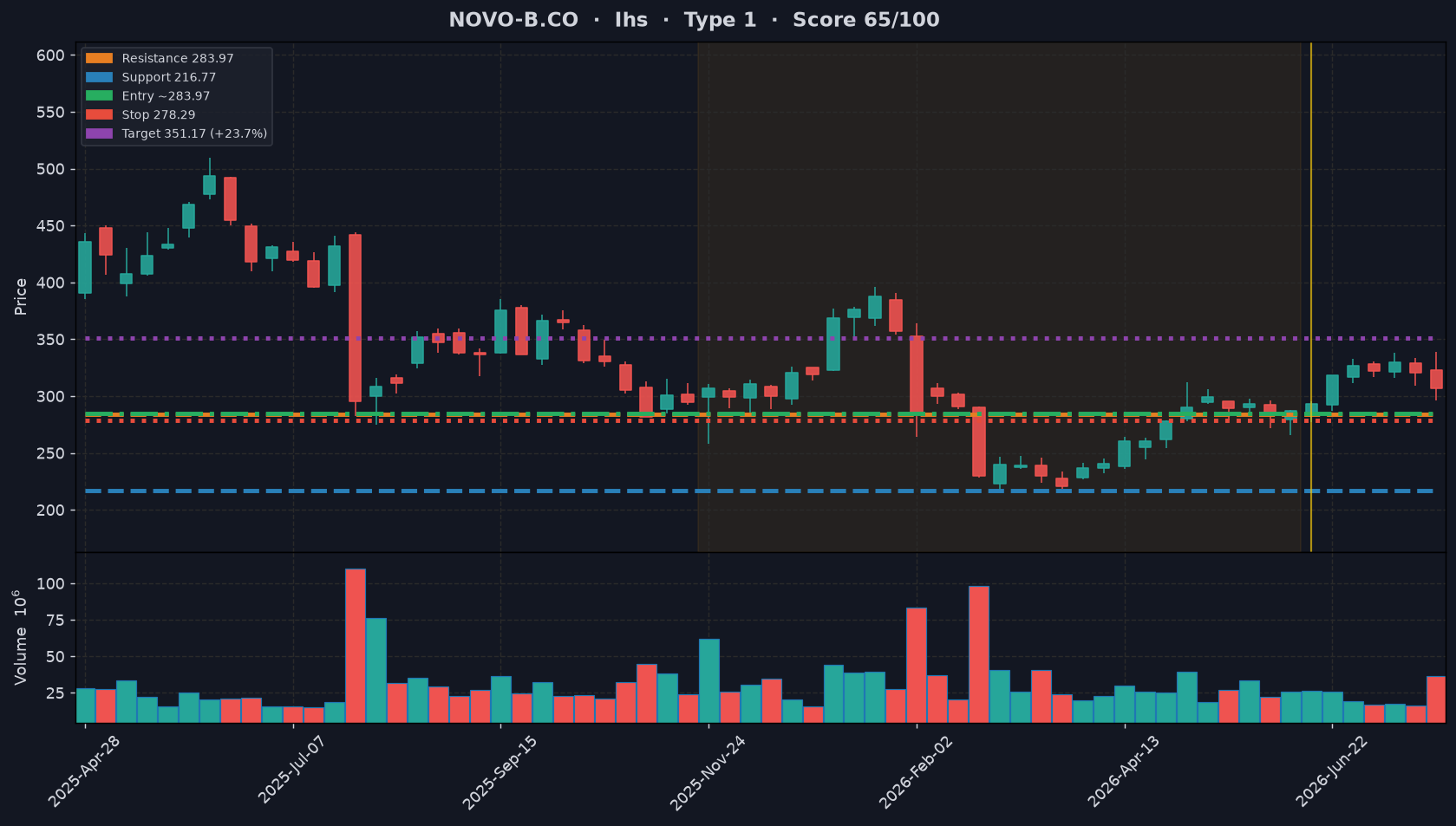Select the 500 price tick label
Image resolution: width=1456 pixels, height=826 pixels.
50,169
